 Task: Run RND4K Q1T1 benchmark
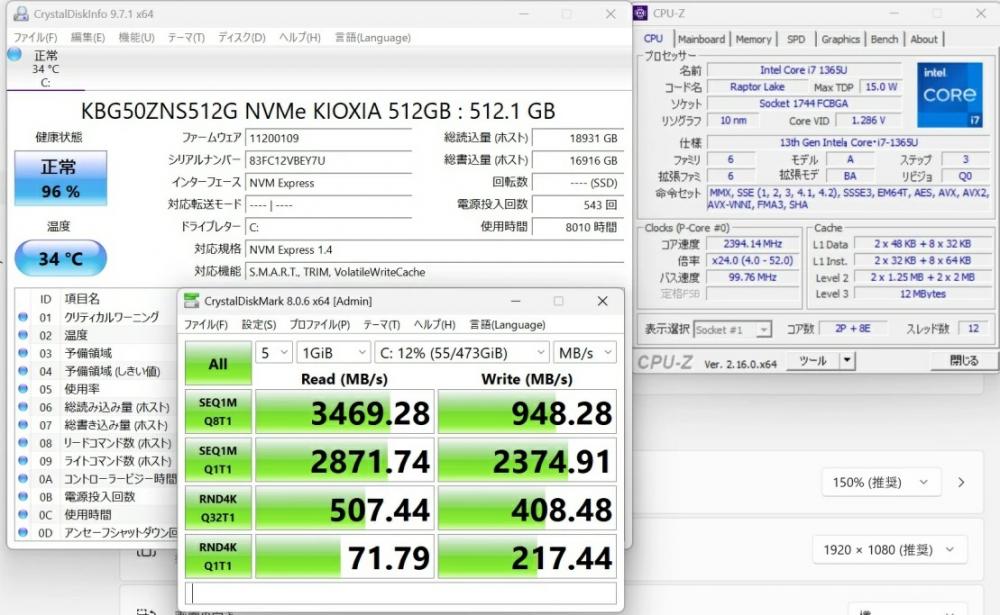(218, 556)
